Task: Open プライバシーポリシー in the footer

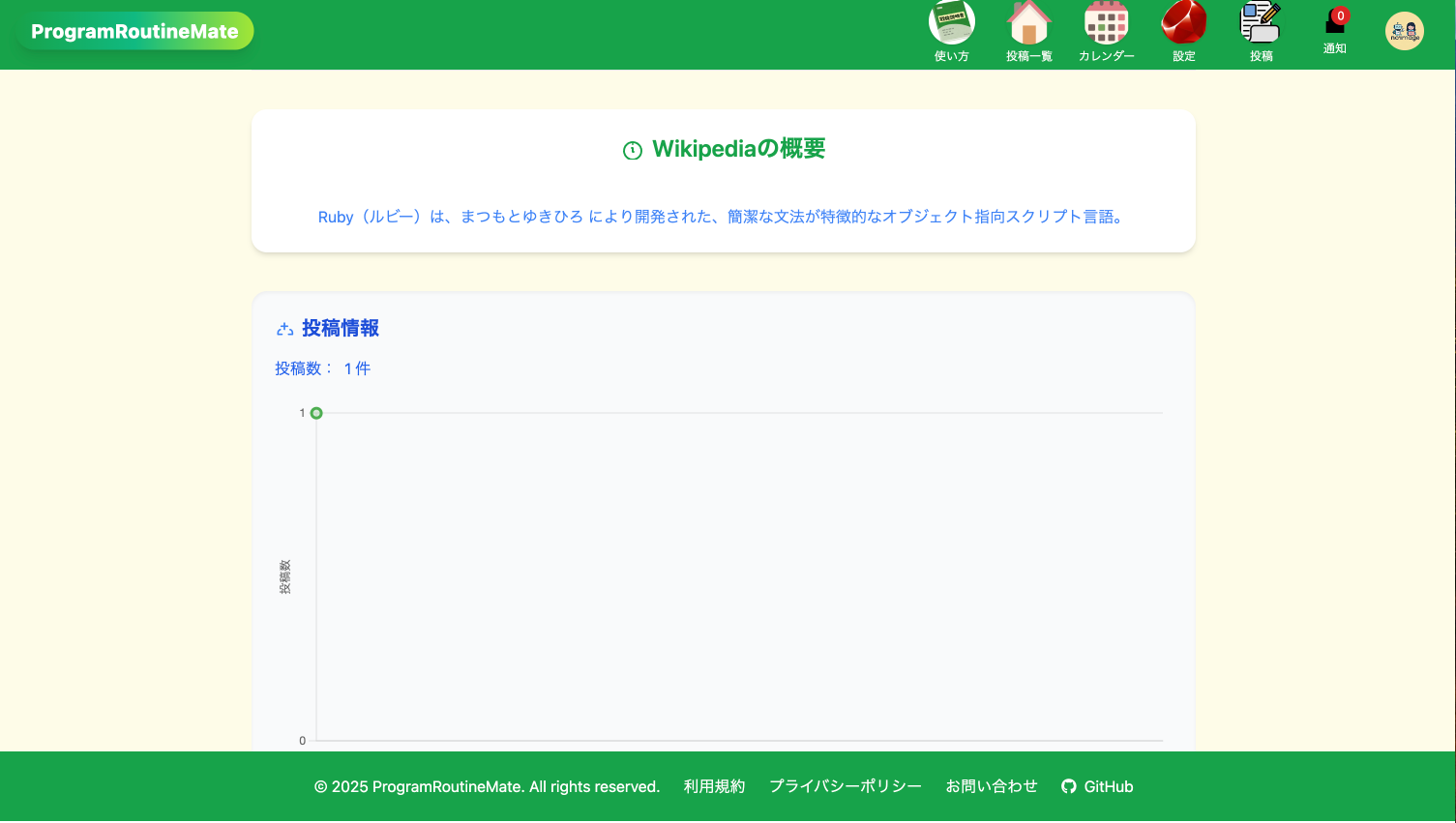Action: tap(846, 786)
